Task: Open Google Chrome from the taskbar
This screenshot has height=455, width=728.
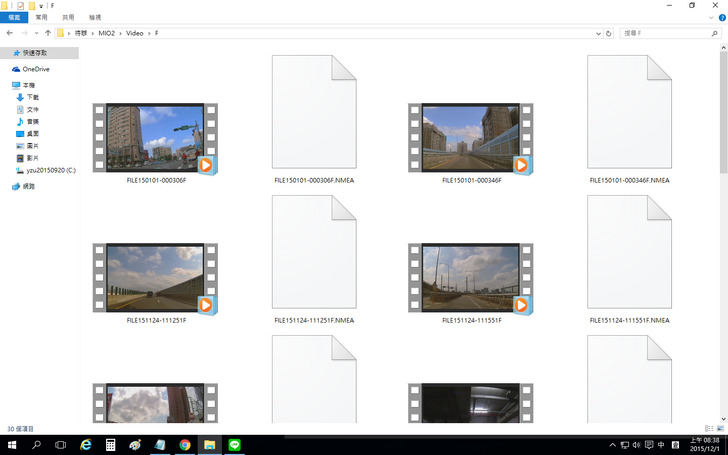Action: [185, 444]
